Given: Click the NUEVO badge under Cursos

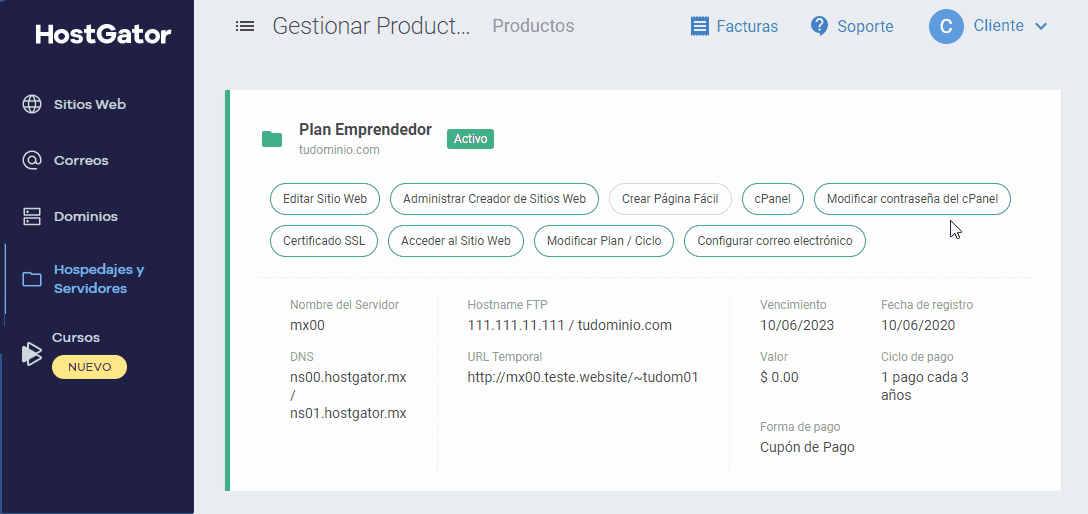Looking at the screenshot, I should pyautogui.click(x=90, y=367).
